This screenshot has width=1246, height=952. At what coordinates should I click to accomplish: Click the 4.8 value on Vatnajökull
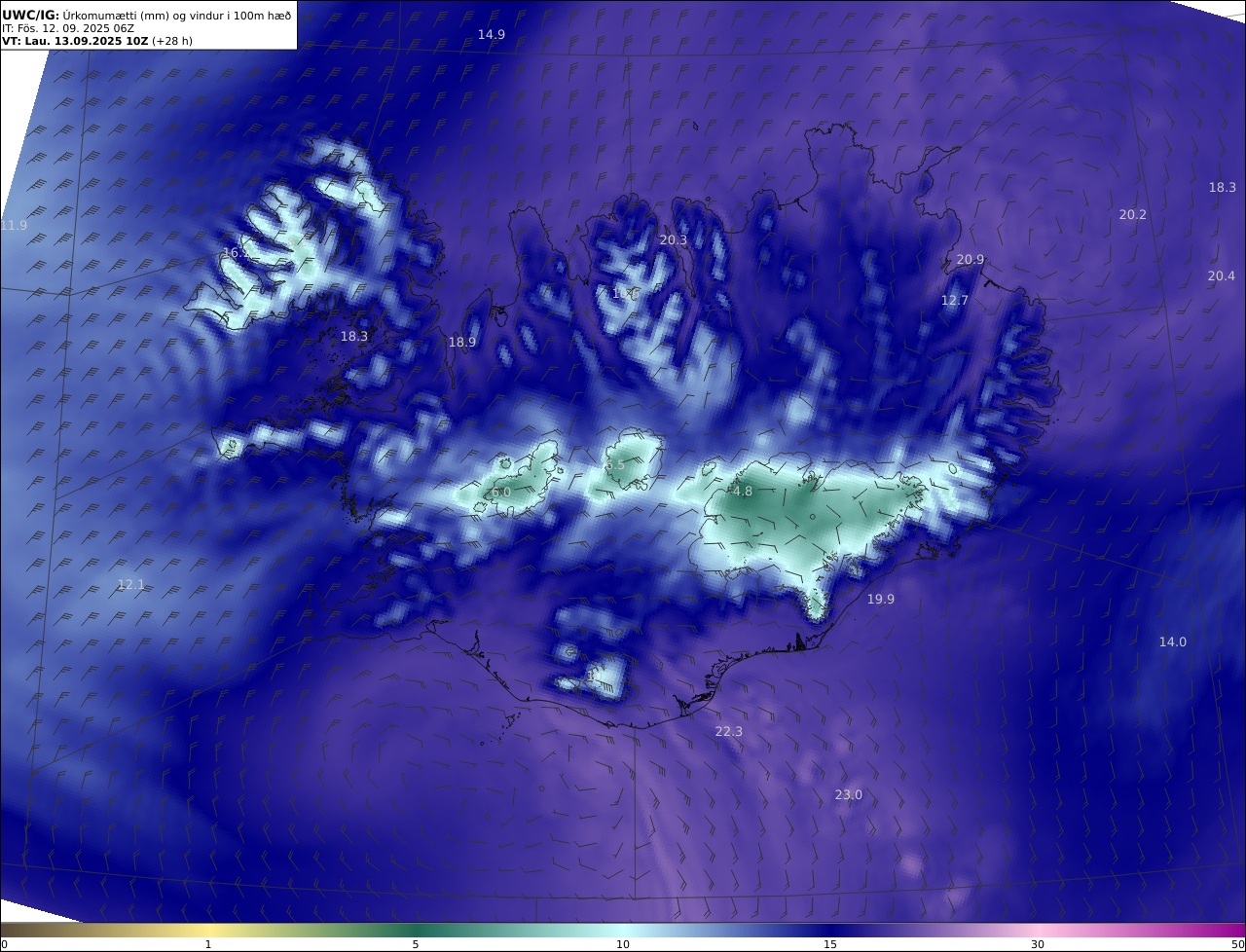click(x=742, y=492)
